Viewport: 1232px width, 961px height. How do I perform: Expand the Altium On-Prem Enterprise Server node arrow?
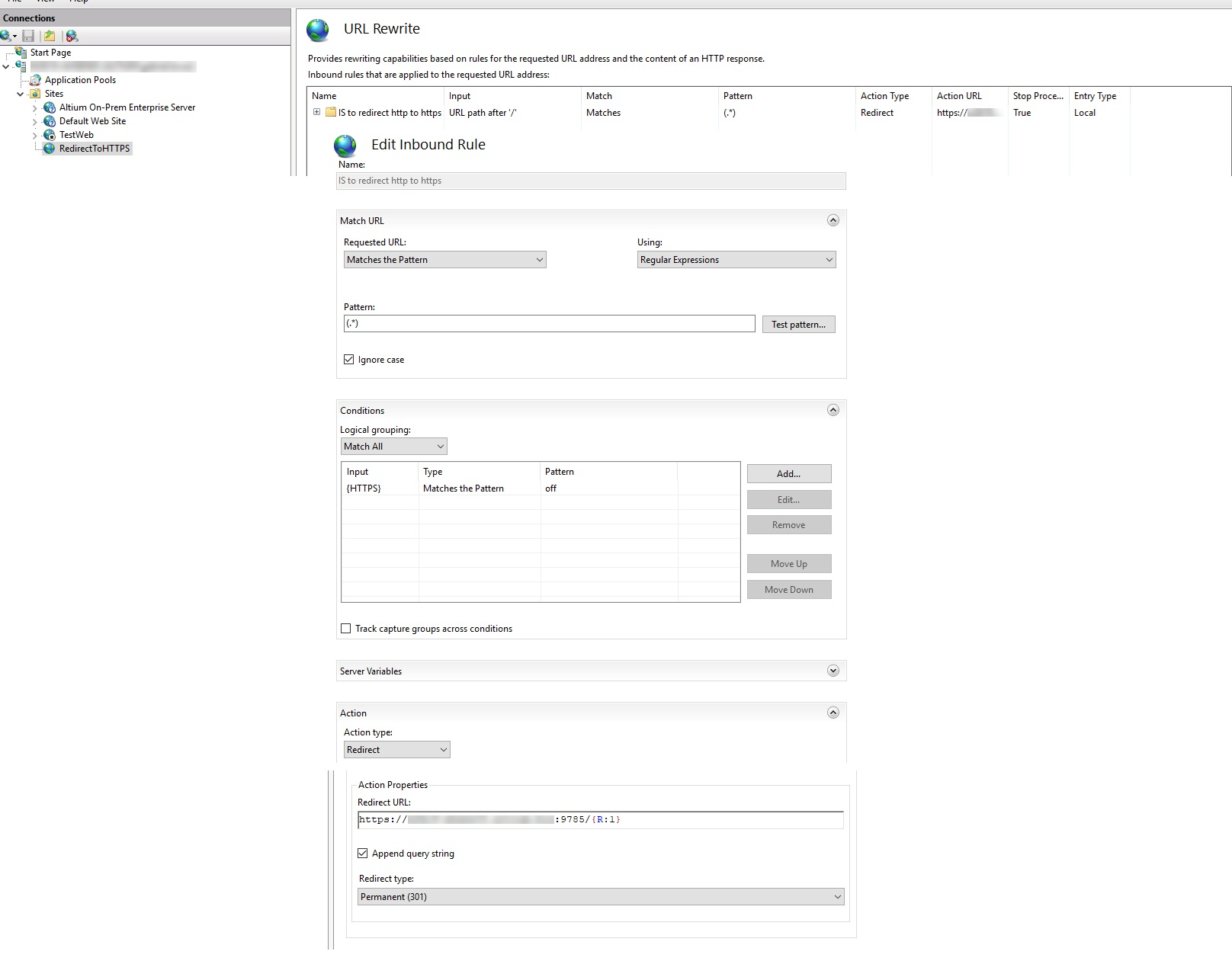click(35, 108)
